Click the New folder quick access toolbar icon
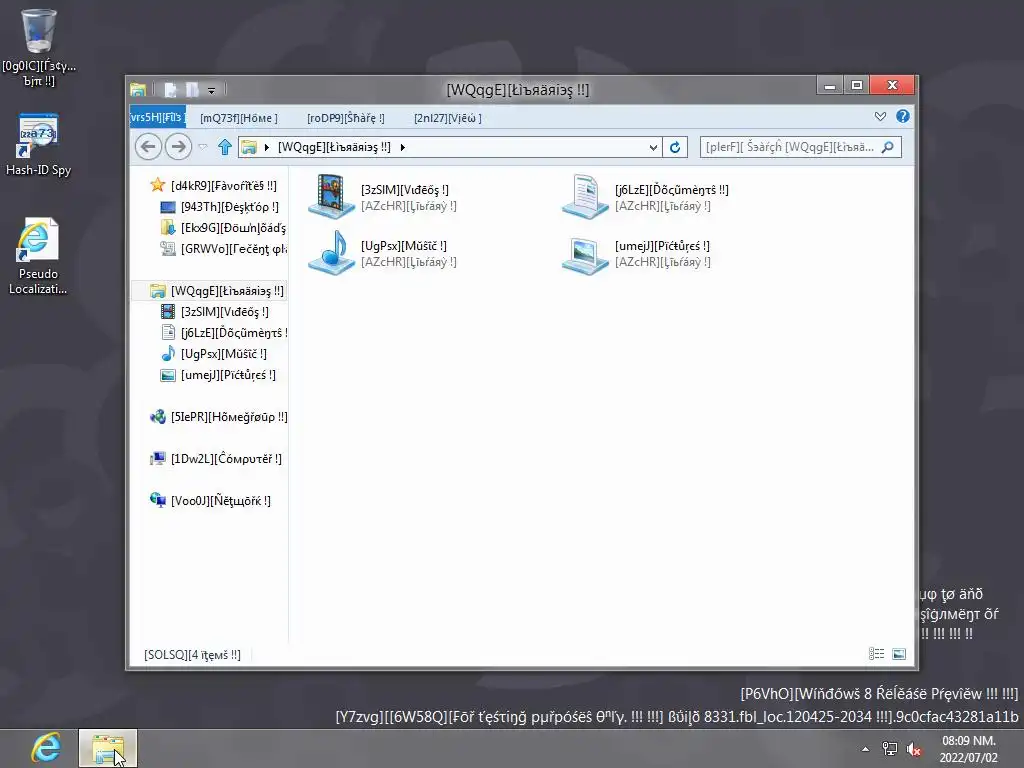This screenshot has height=768, width=1024. click(x=192, y=89)
